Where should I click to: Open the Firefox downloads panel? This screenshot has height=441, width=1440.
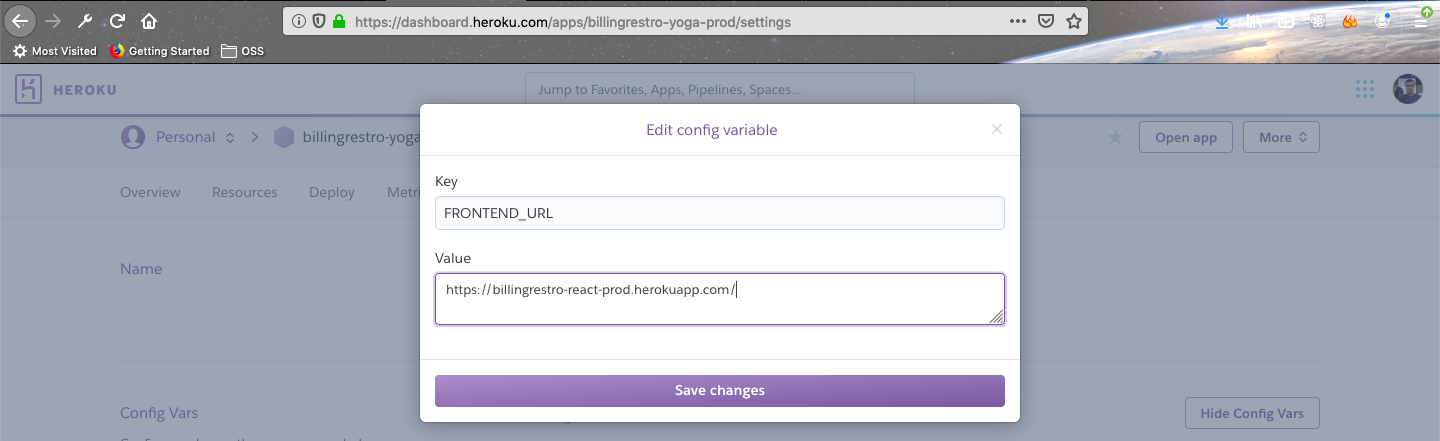tap(1222, 21)
